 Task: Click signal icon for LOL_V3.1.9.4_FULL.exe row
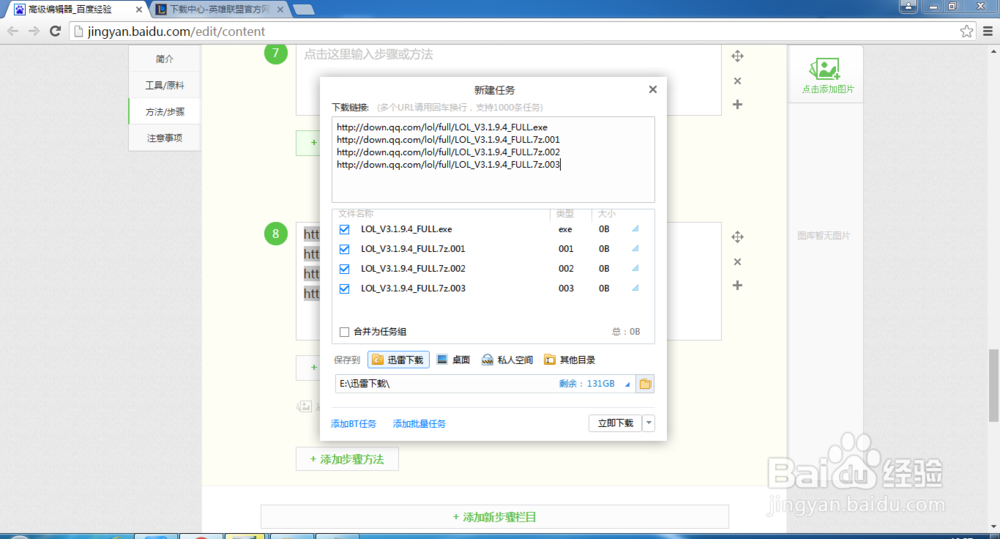635,228
